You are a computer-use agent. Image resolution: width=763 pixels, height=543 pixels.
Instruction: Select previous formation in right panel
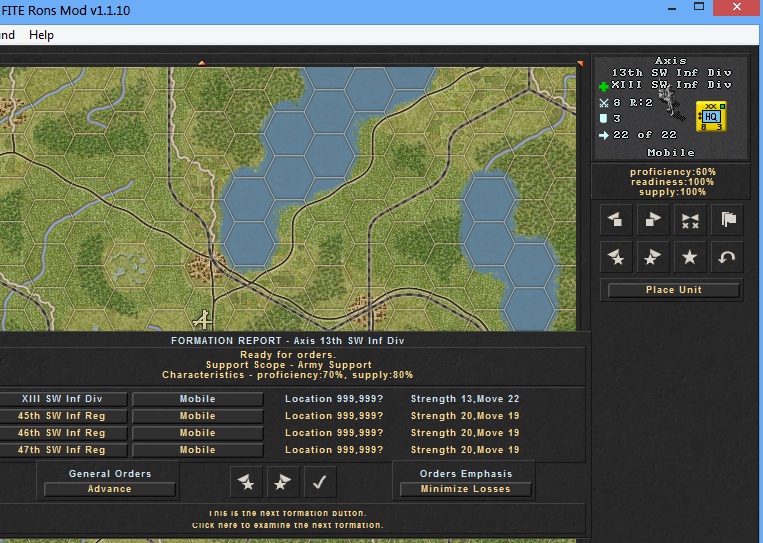tap(616, 256)
